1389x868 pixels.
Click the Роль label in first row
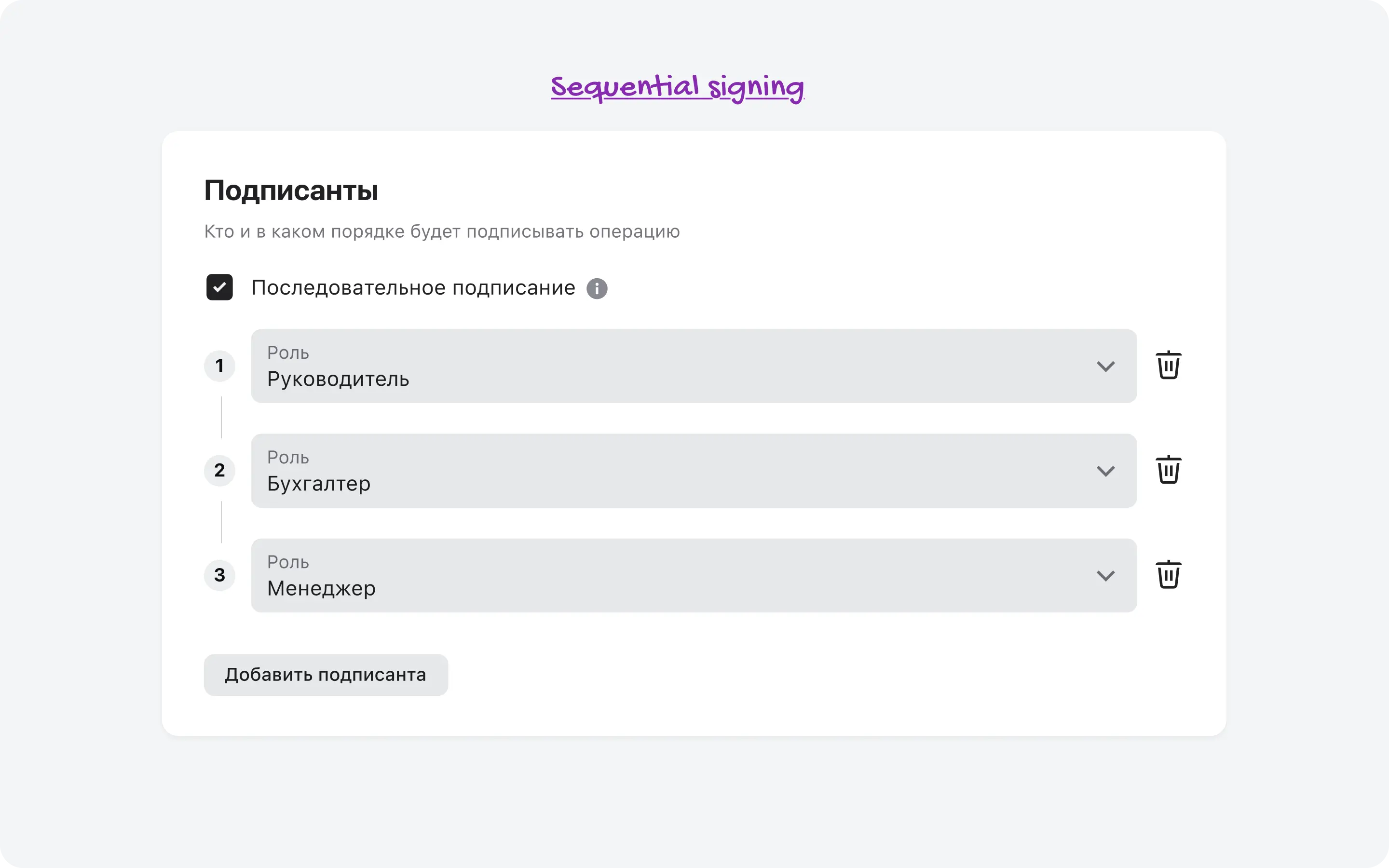tap(288, 353)
